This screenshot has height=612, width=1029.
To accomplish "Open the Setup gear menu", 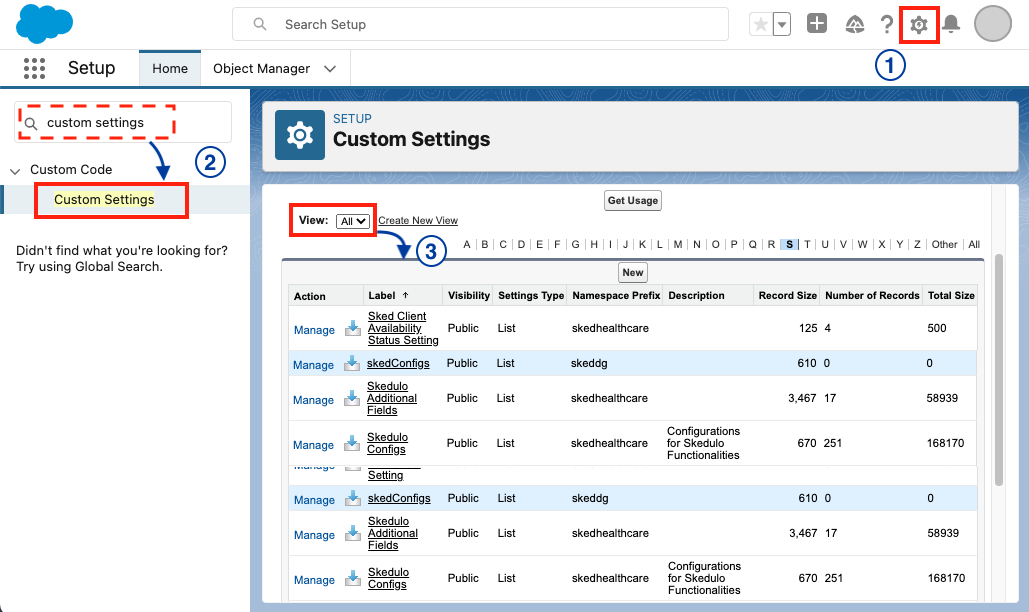I will point(919,25).
